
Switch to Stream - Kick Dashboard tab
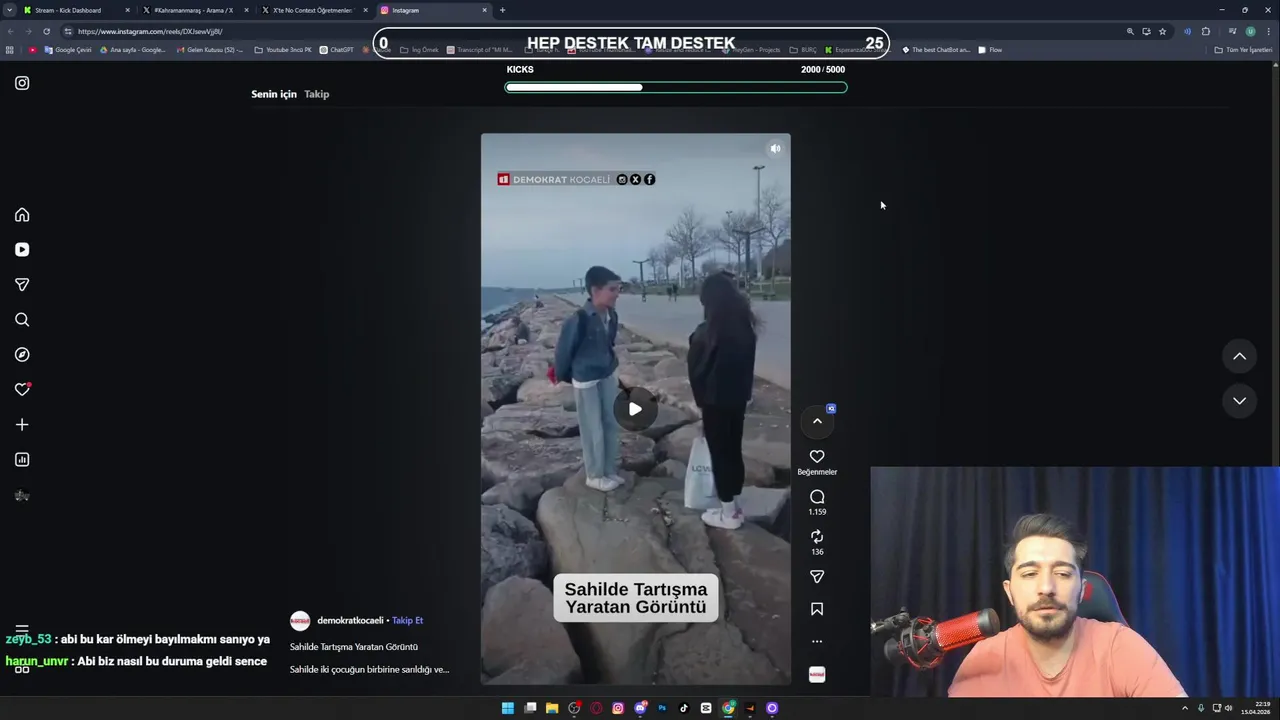75,10
